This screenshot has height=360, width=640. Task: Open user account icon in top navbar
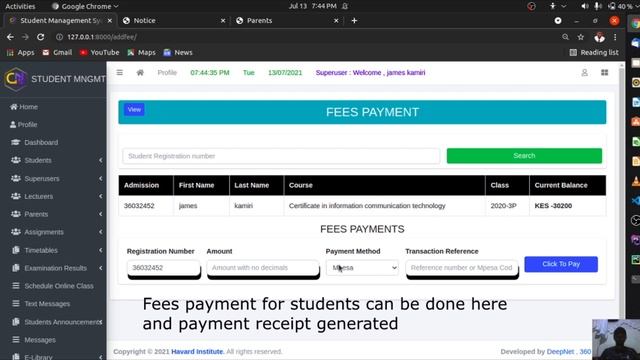coord(584,73)
